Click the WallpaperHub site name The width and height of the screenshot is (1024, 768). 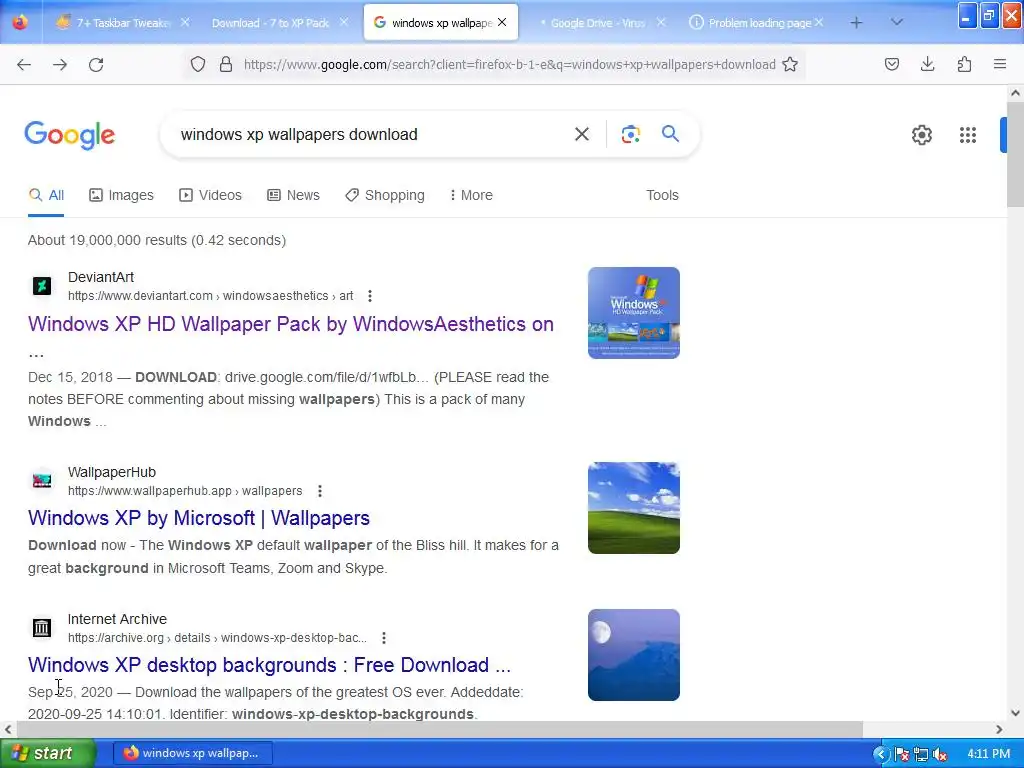pos(112,472)
